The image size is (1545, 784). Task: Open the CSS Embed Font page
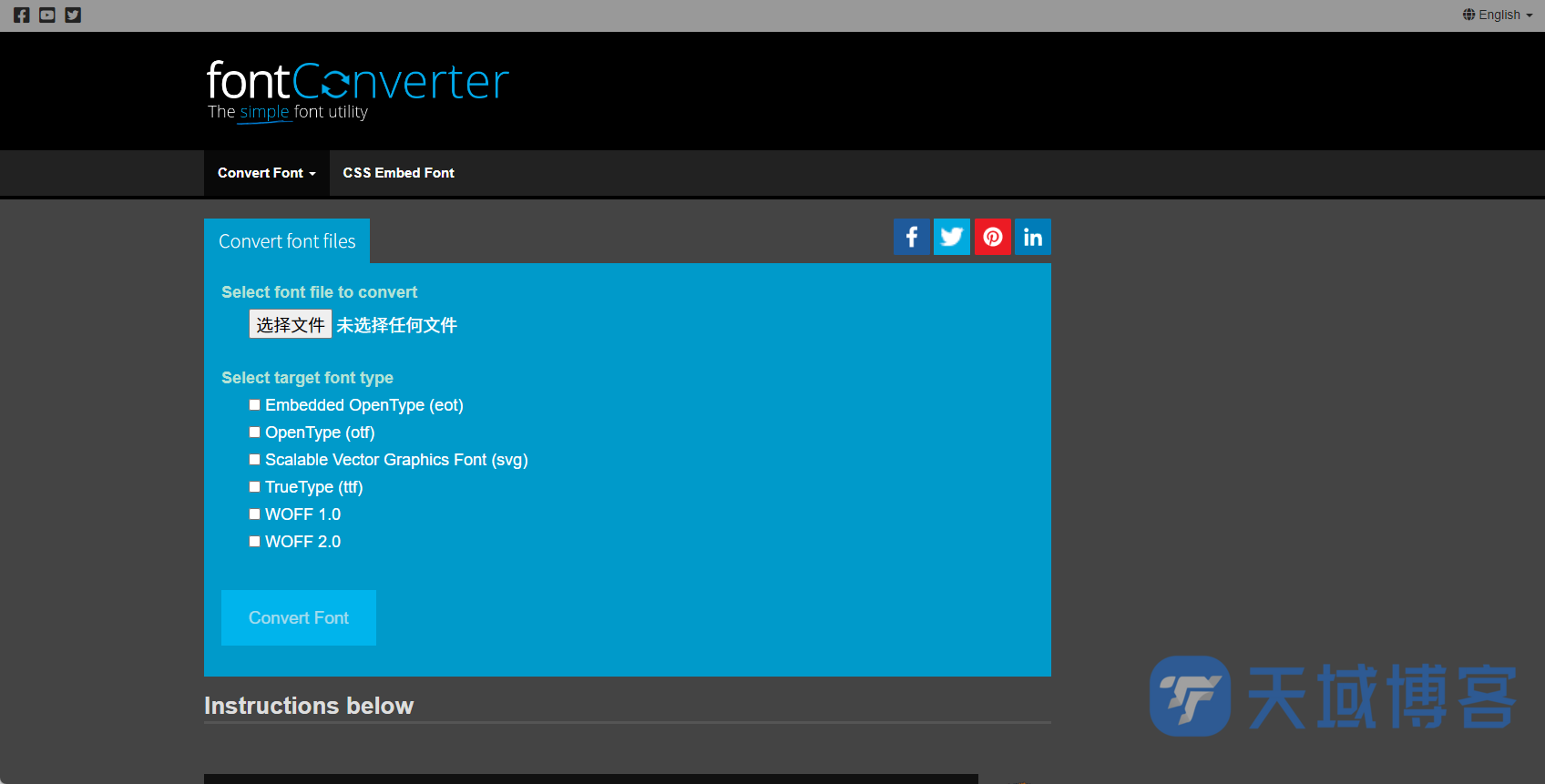click(398, 173)
